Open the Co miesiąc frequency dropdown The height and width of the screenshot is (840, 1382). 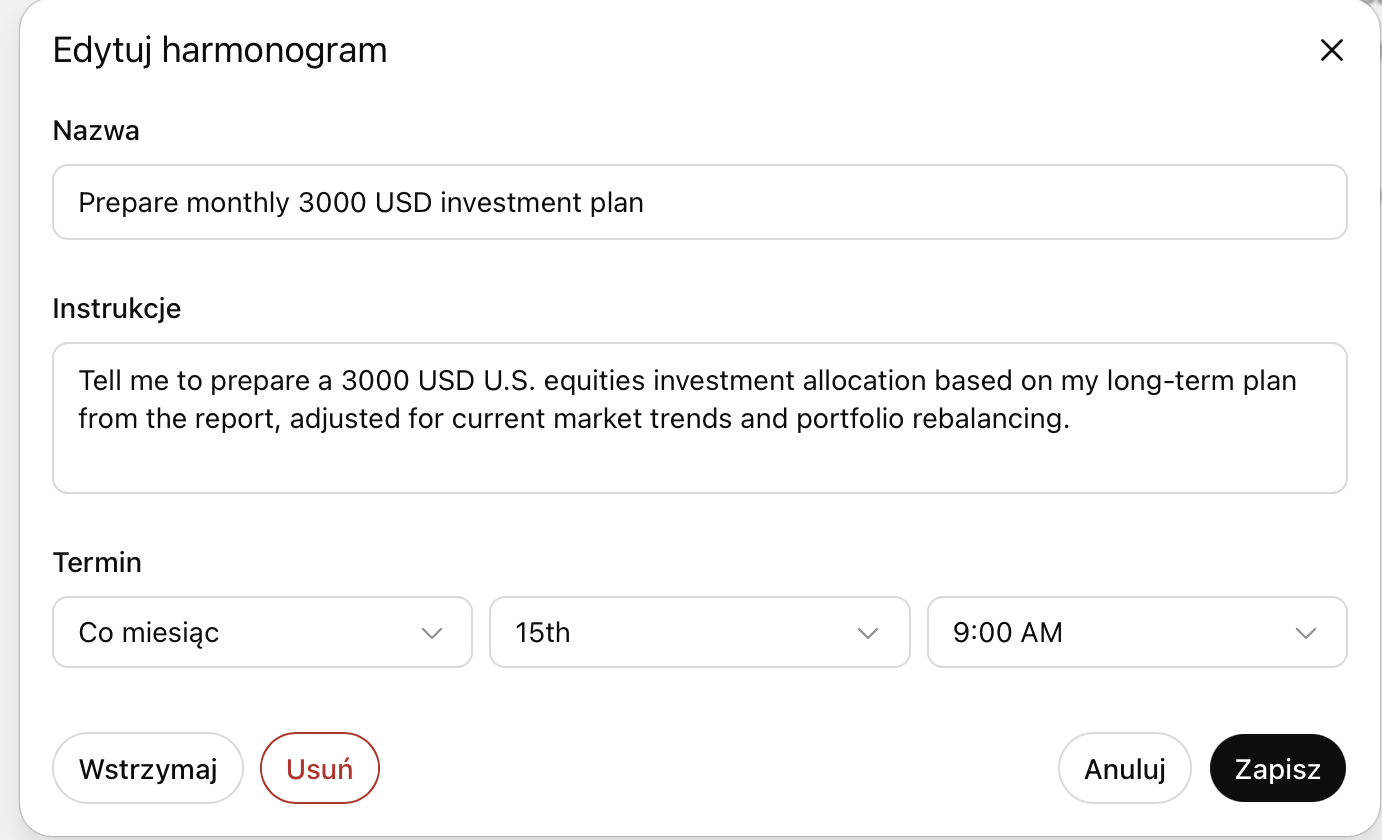(262, 632)
